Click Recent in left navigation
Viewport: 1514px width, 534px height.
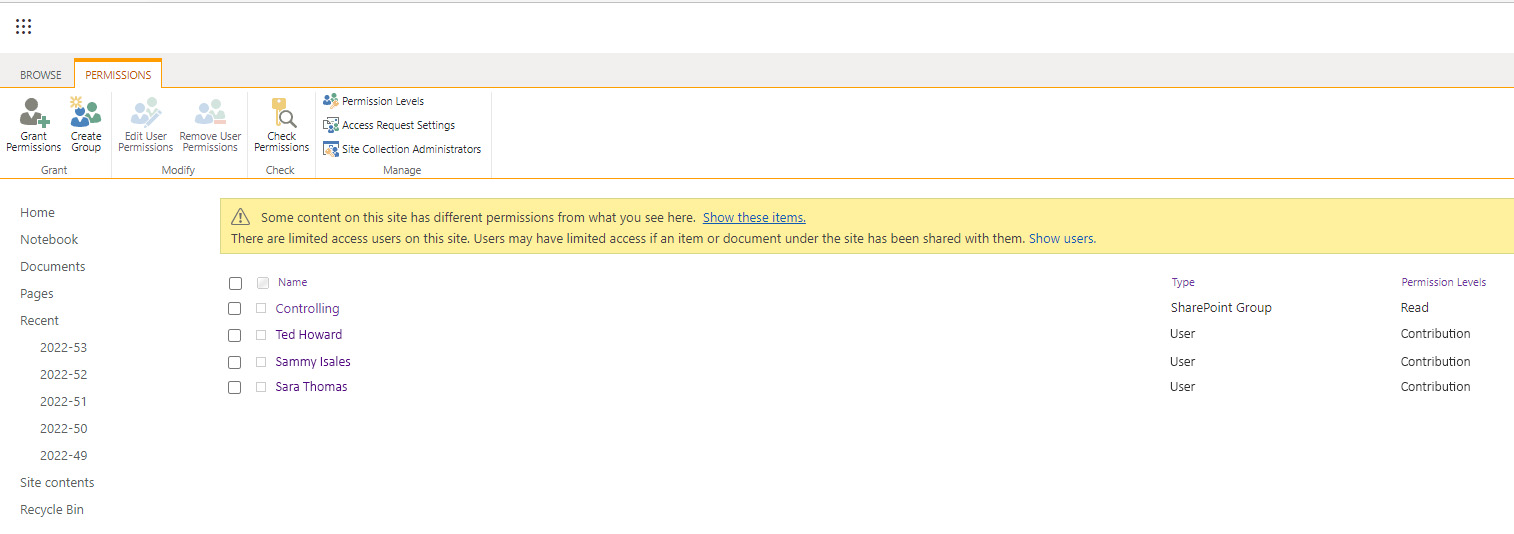point(39,321)
